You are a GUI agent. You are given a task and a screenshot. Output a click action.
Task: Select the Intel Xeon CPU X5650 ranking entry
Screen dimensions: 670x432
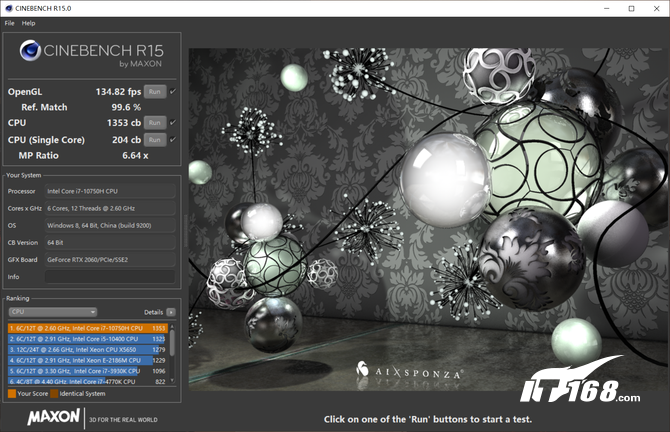pyautogui.click(x=86, y=349)
